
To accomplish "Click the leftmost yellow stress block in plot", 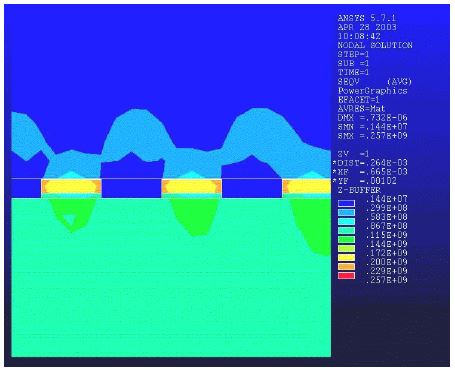I will coord(71,187).
